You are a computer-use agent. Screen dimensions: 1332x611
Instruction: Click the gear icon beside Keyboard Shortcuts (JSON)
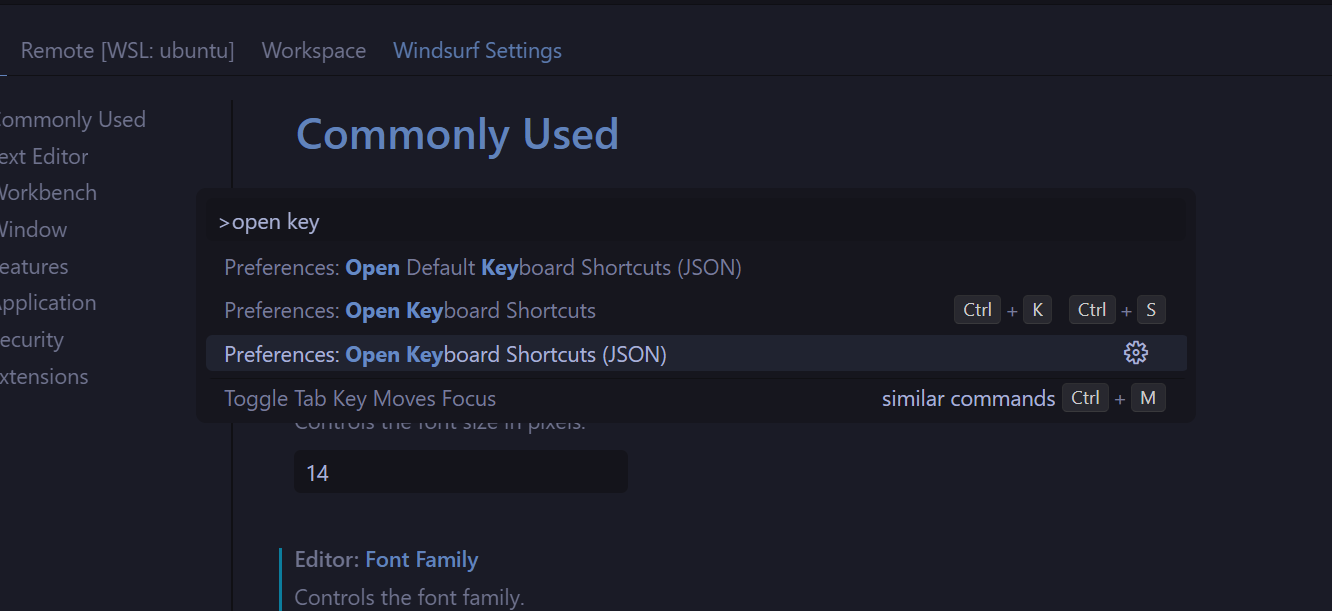coord(1136,352)
